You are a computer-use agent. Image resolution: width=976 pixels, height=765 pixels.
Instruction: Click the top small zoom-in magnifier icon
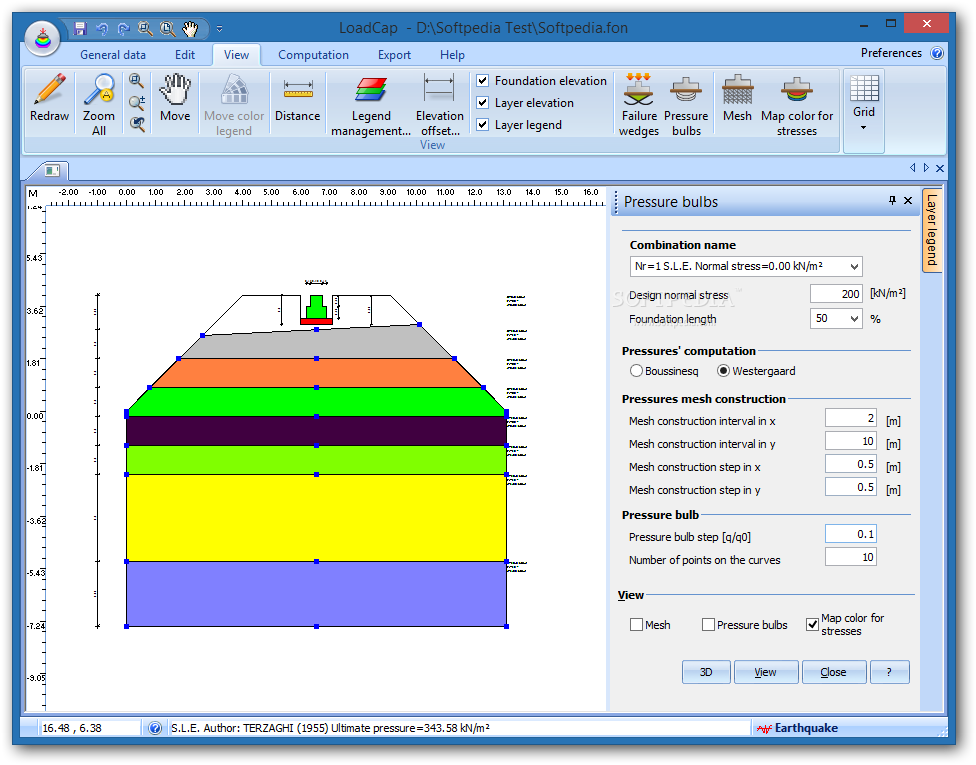136,80
